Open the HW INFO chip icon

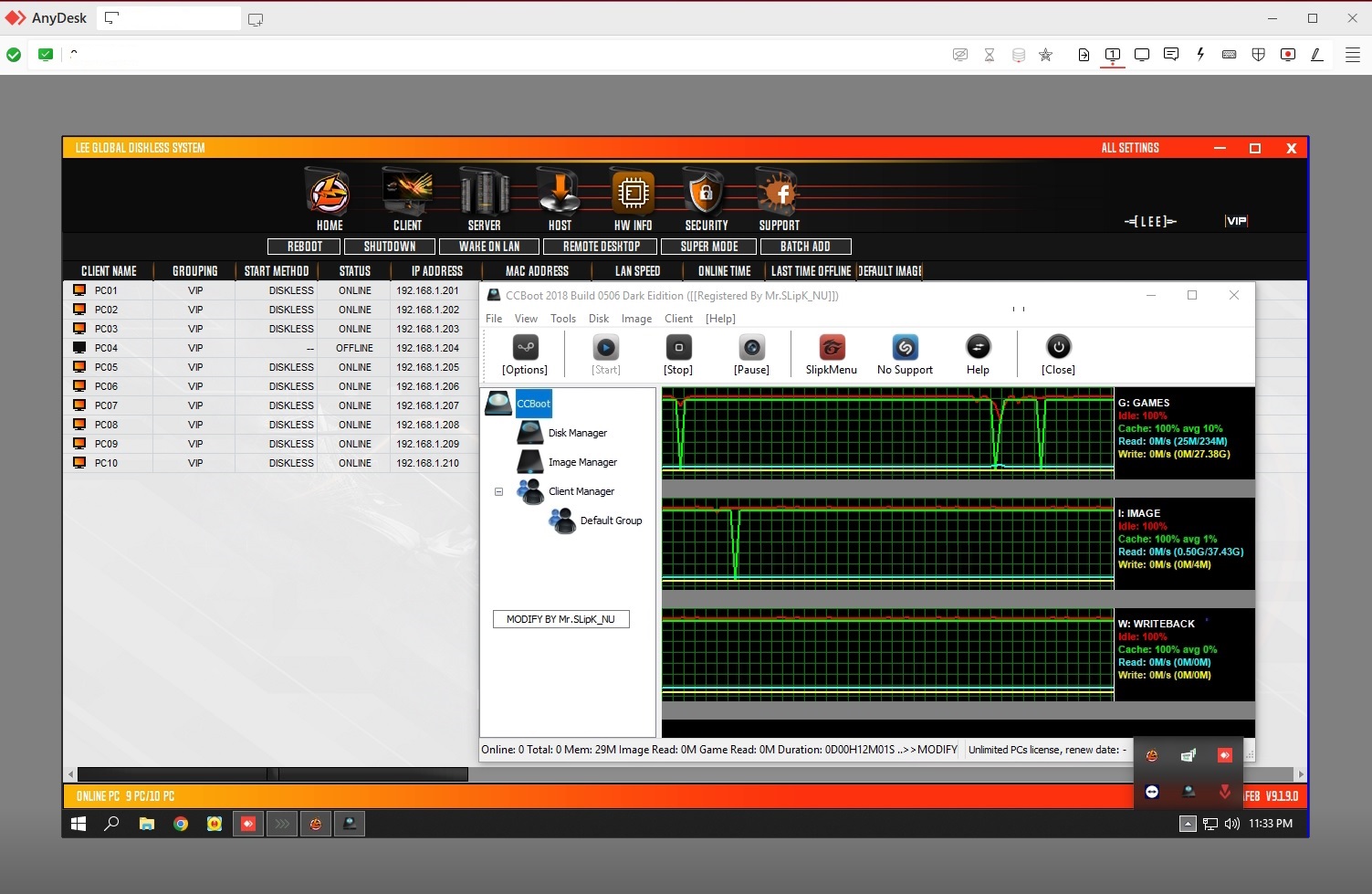coord(633,192)
